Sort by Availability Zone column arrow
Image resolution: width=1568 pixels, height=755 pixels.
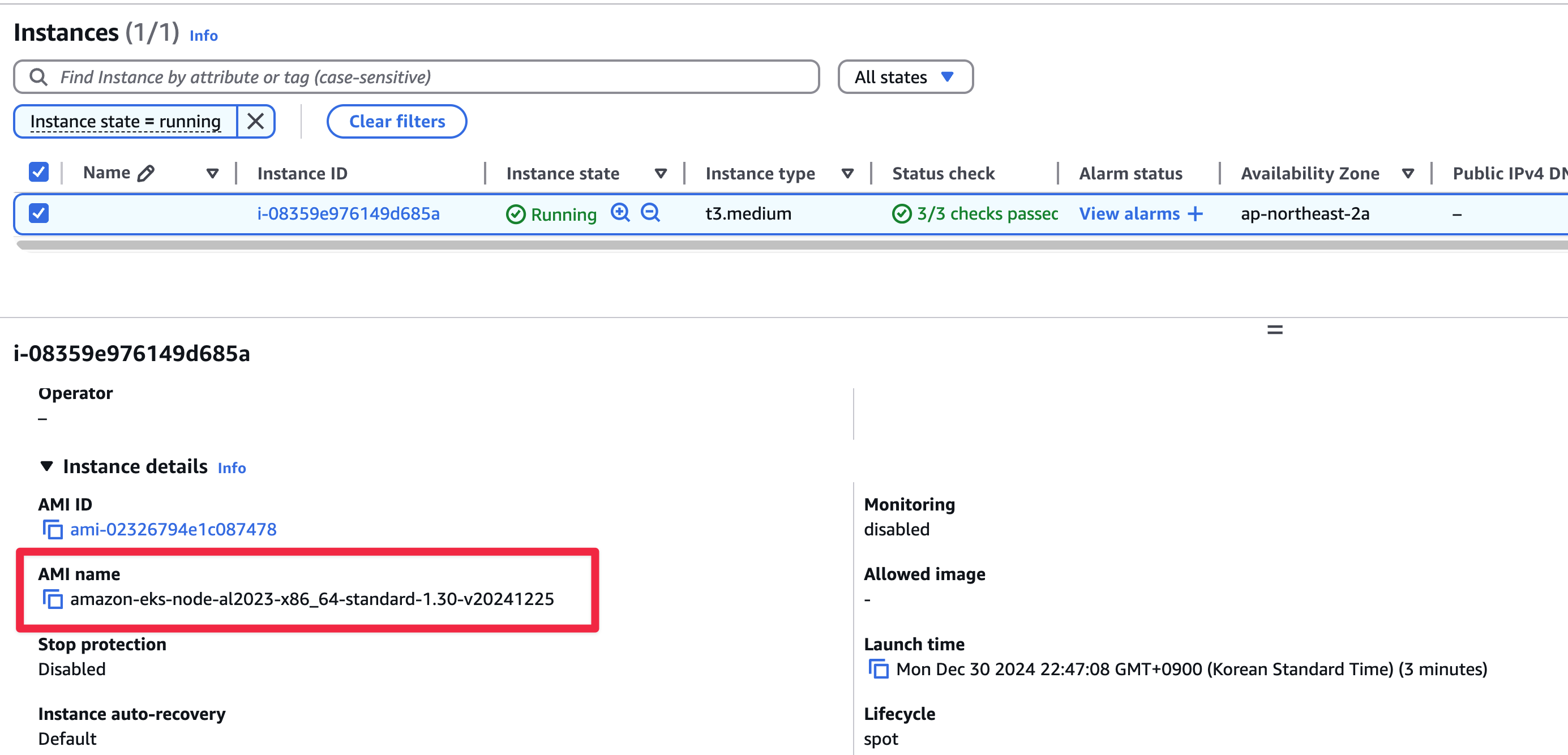pyautogui.click(x=1408, y=174)
